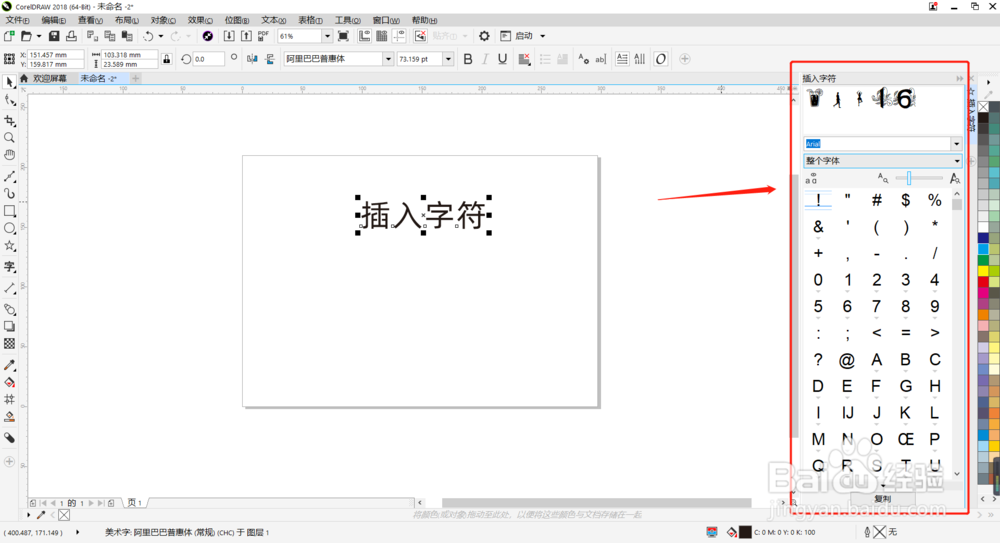Click the rotation angle input field
The width and height of the screenshot is (1000, 543).
pyautogui.click(x=209, y=59)
